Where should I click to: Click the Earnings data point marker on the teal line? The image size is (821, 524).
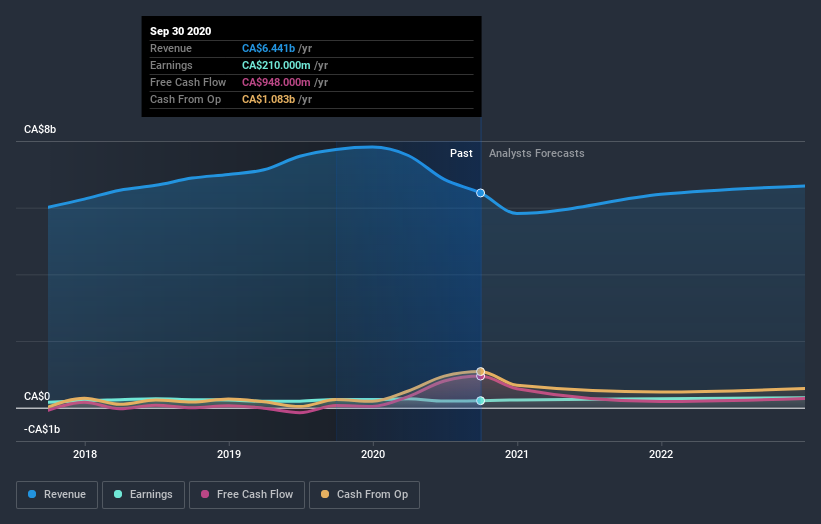point(480,400)
